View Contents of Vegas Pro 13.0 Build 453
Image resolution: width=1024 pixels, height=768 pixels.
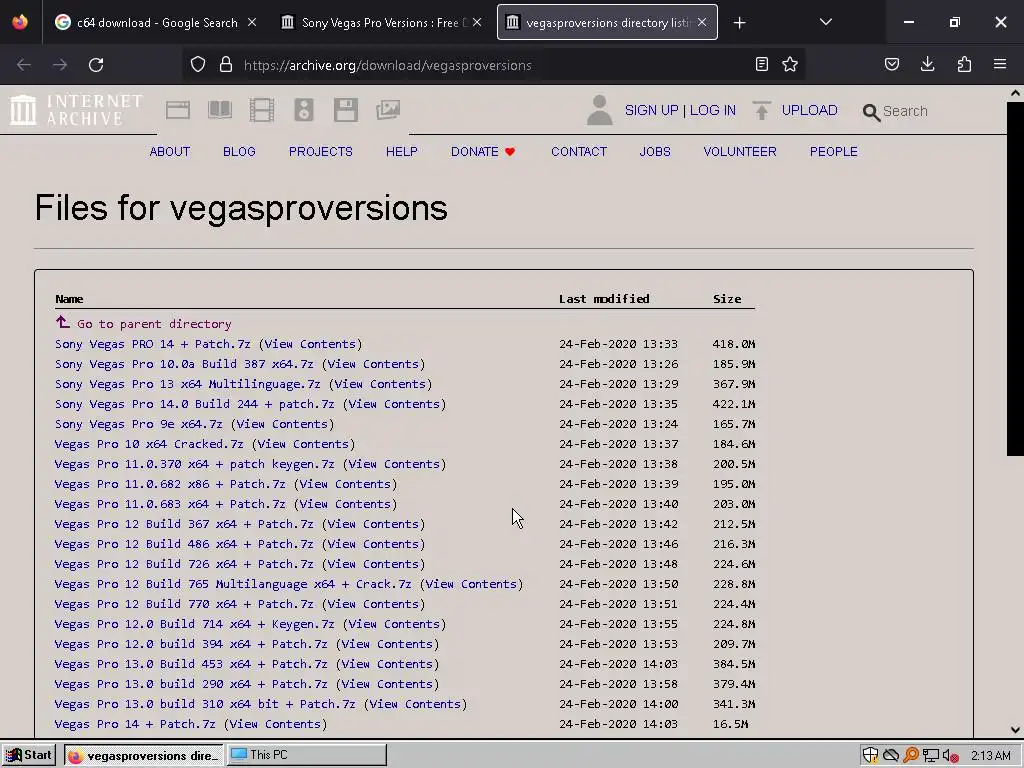387,664
